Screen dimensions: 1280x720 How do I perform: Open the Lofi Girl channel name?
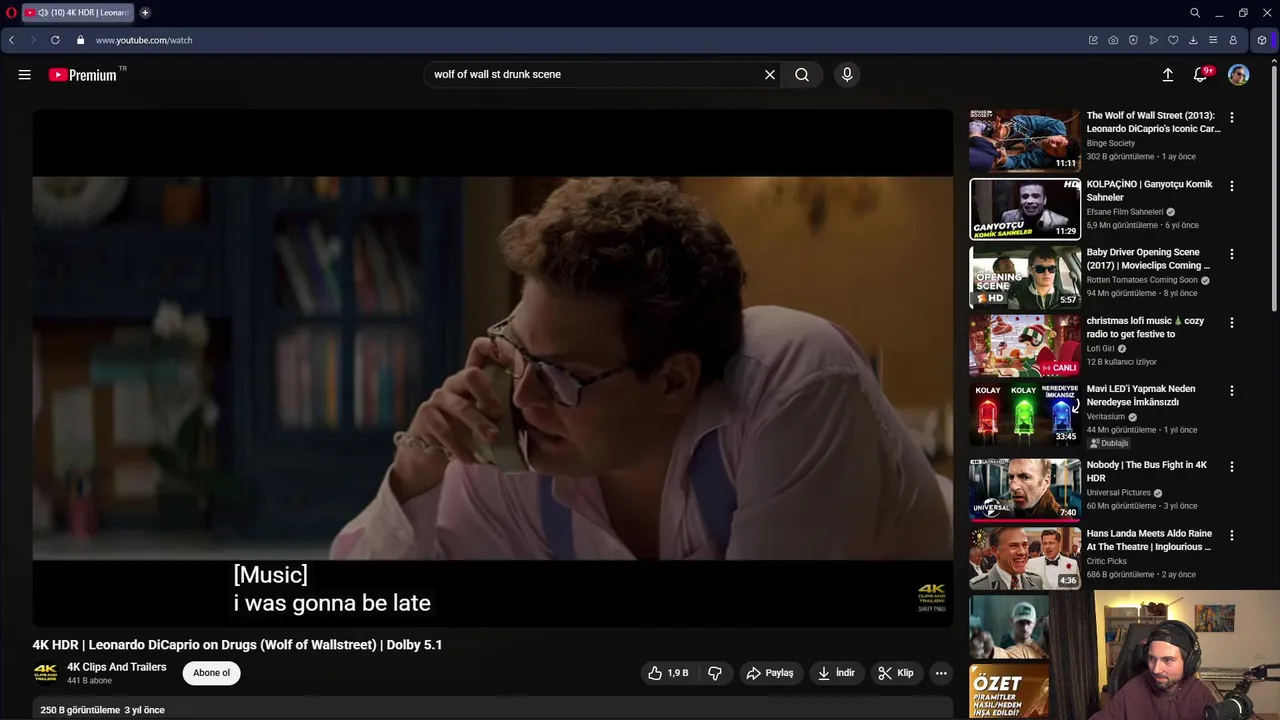click(x=1100, y=349)
